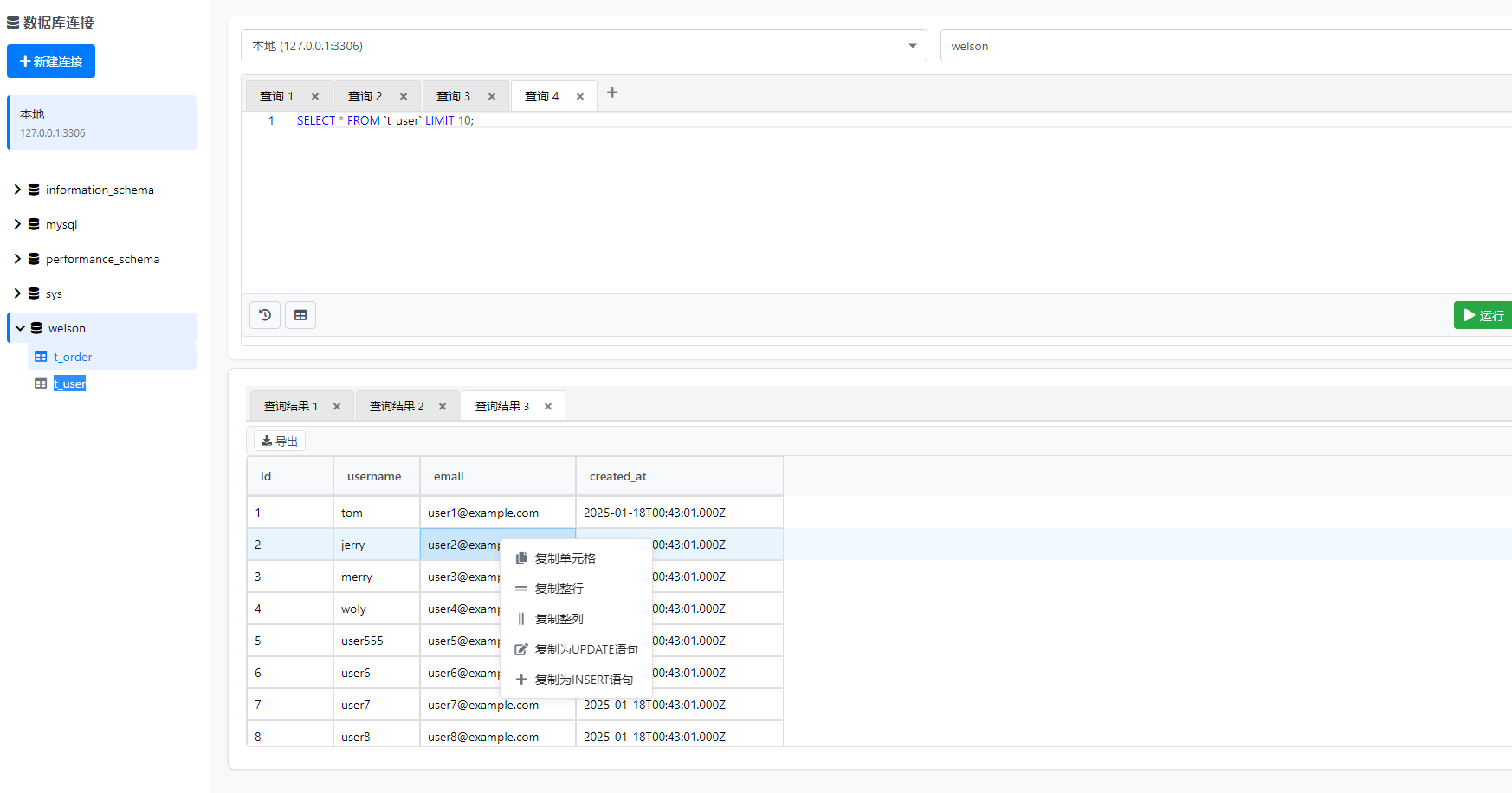This screenshot has width=1512, height=793.
Task: Expand the mysql database node
Action: click(17, 224)
